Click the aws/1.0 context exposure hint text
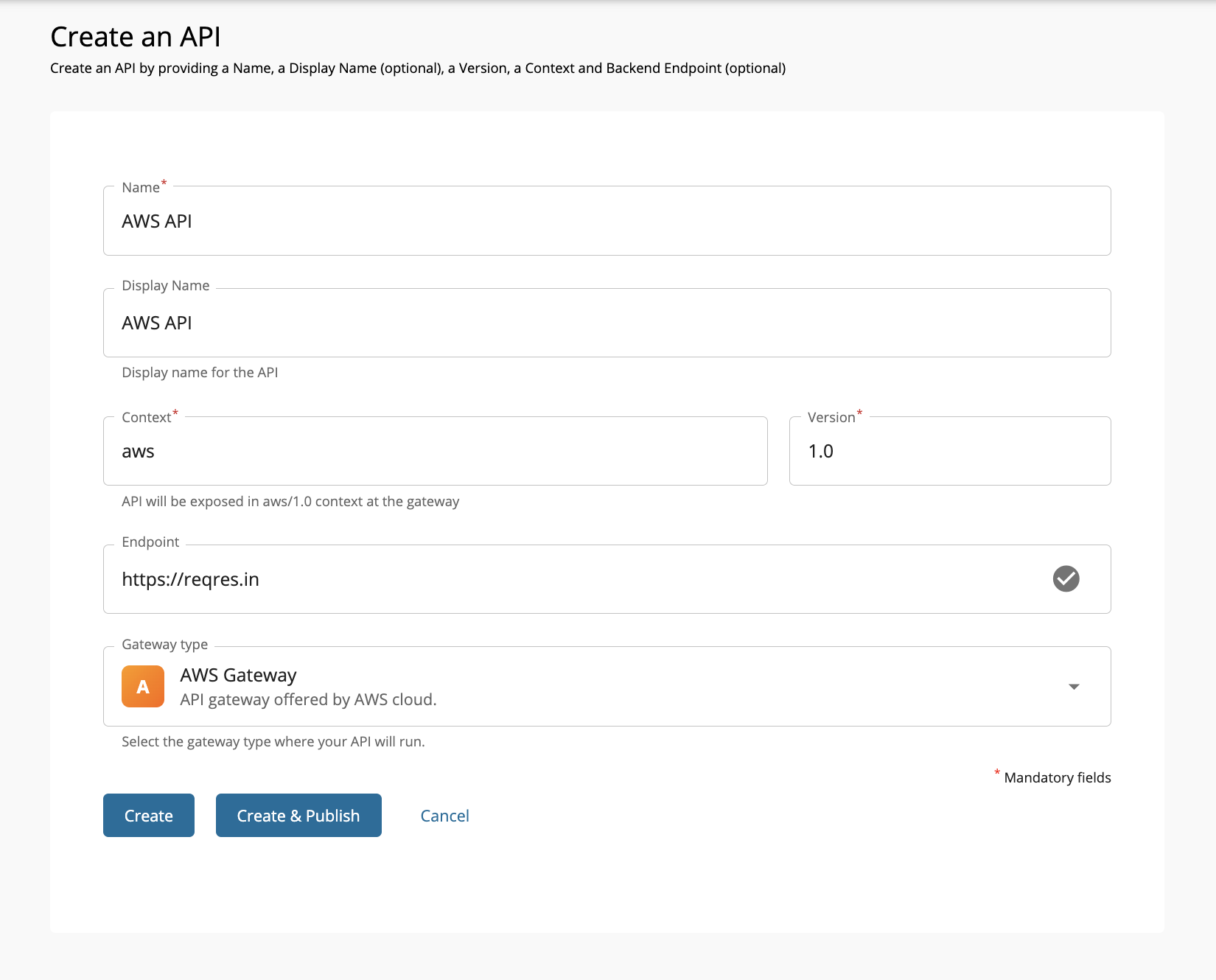1216x980 pixels. point(290,502)
